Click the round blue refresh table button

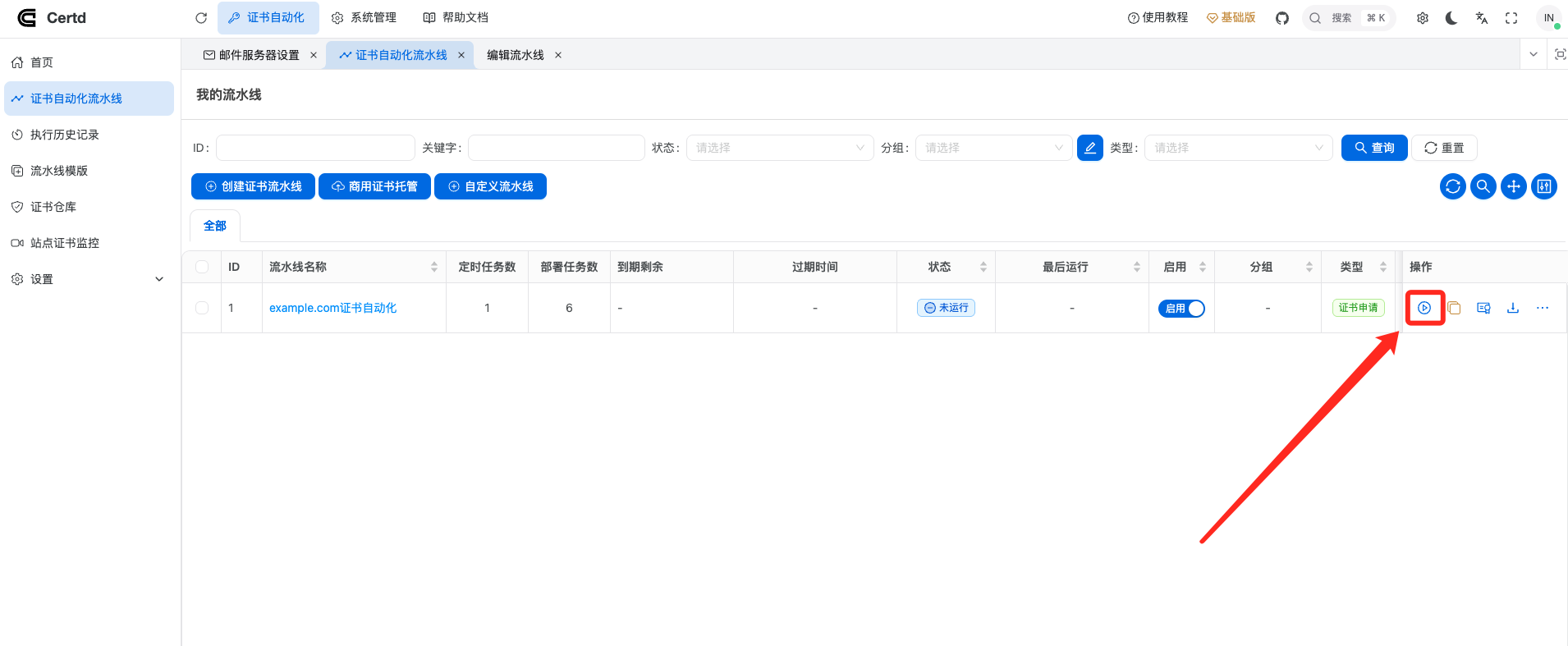click(1453, 186)
